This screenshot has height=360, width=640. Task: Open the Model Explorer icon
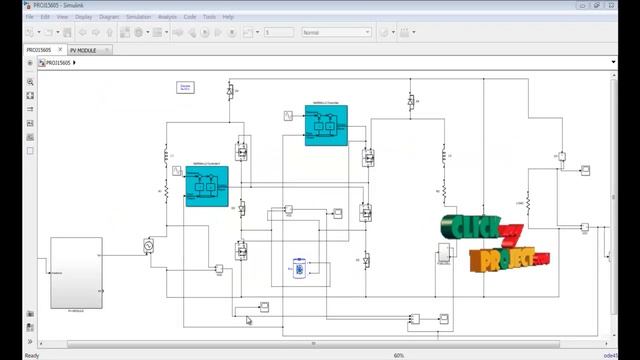click(158, 32)
